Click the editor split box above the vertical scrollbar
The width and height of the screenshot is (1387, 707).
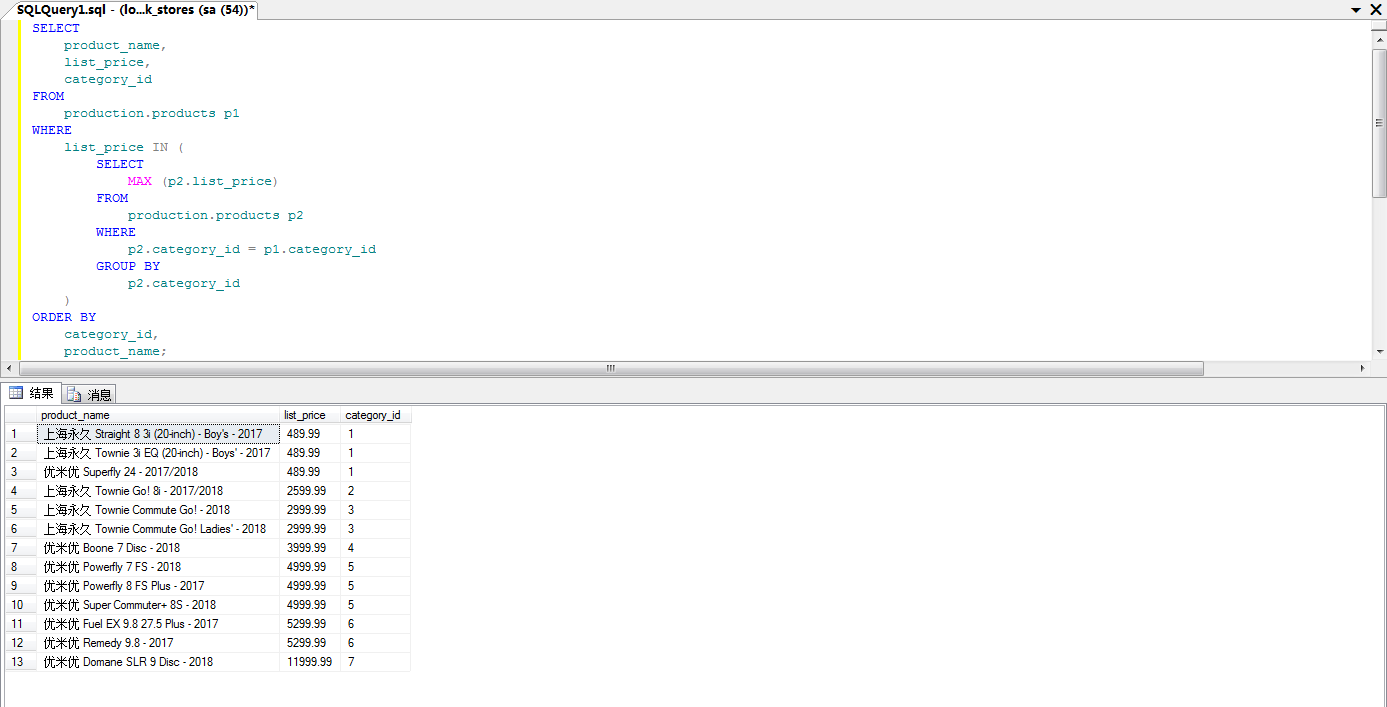[1379, 24]
